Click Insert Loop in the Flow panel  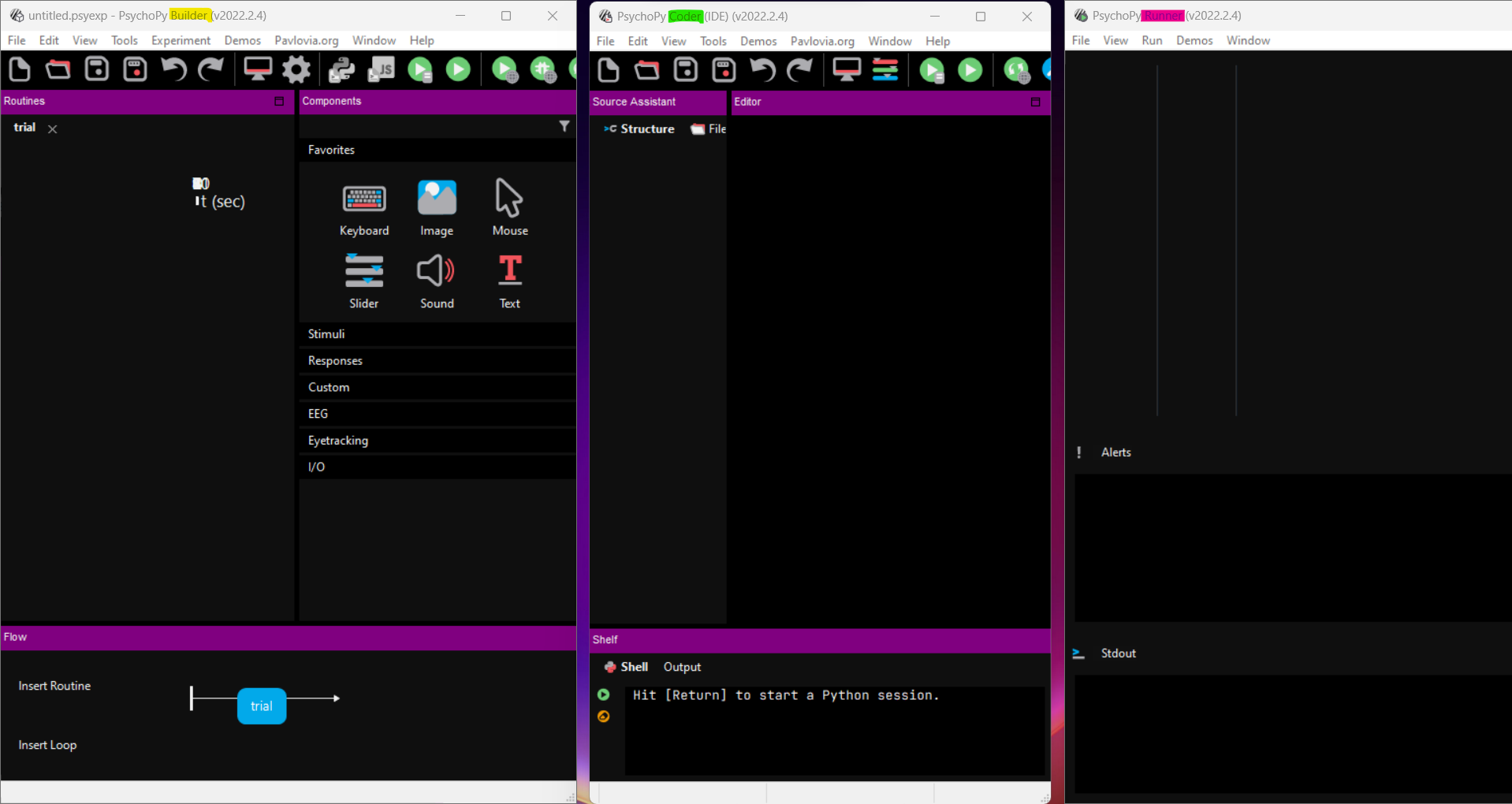point(47,745)
